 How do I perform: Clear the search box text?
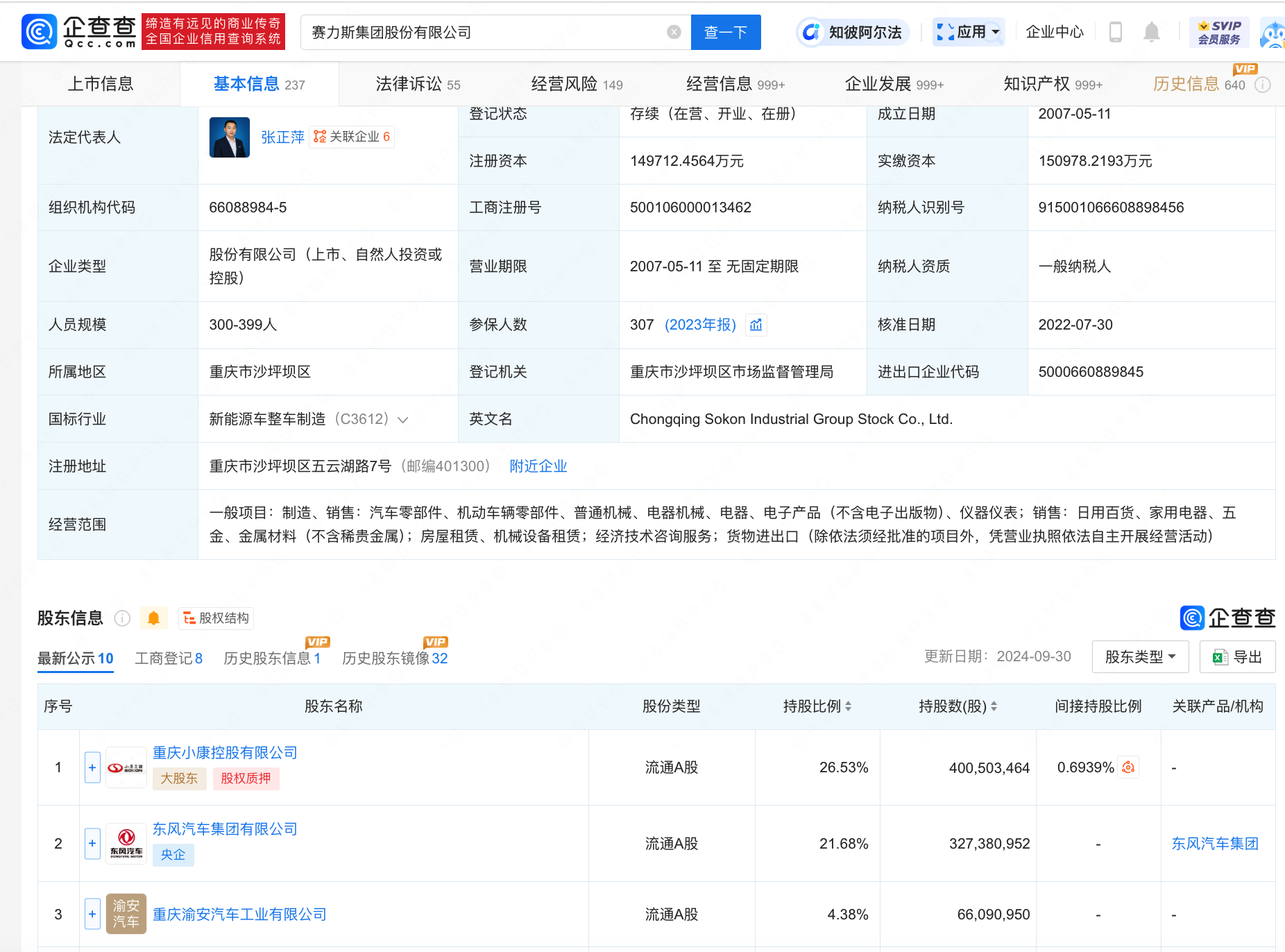click(673, 32)
